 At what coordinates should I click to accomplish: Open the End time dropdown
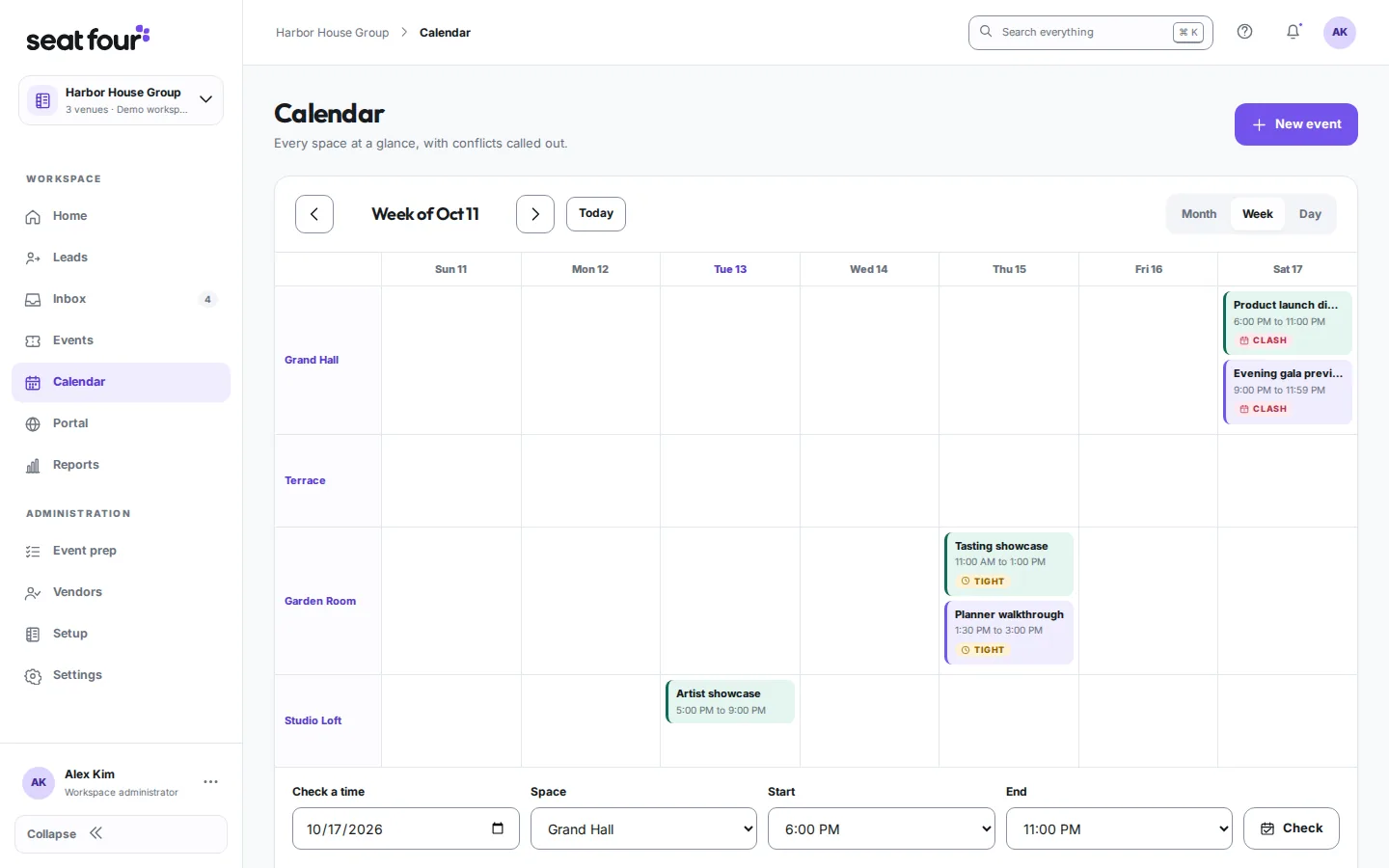click(1119, 828)
